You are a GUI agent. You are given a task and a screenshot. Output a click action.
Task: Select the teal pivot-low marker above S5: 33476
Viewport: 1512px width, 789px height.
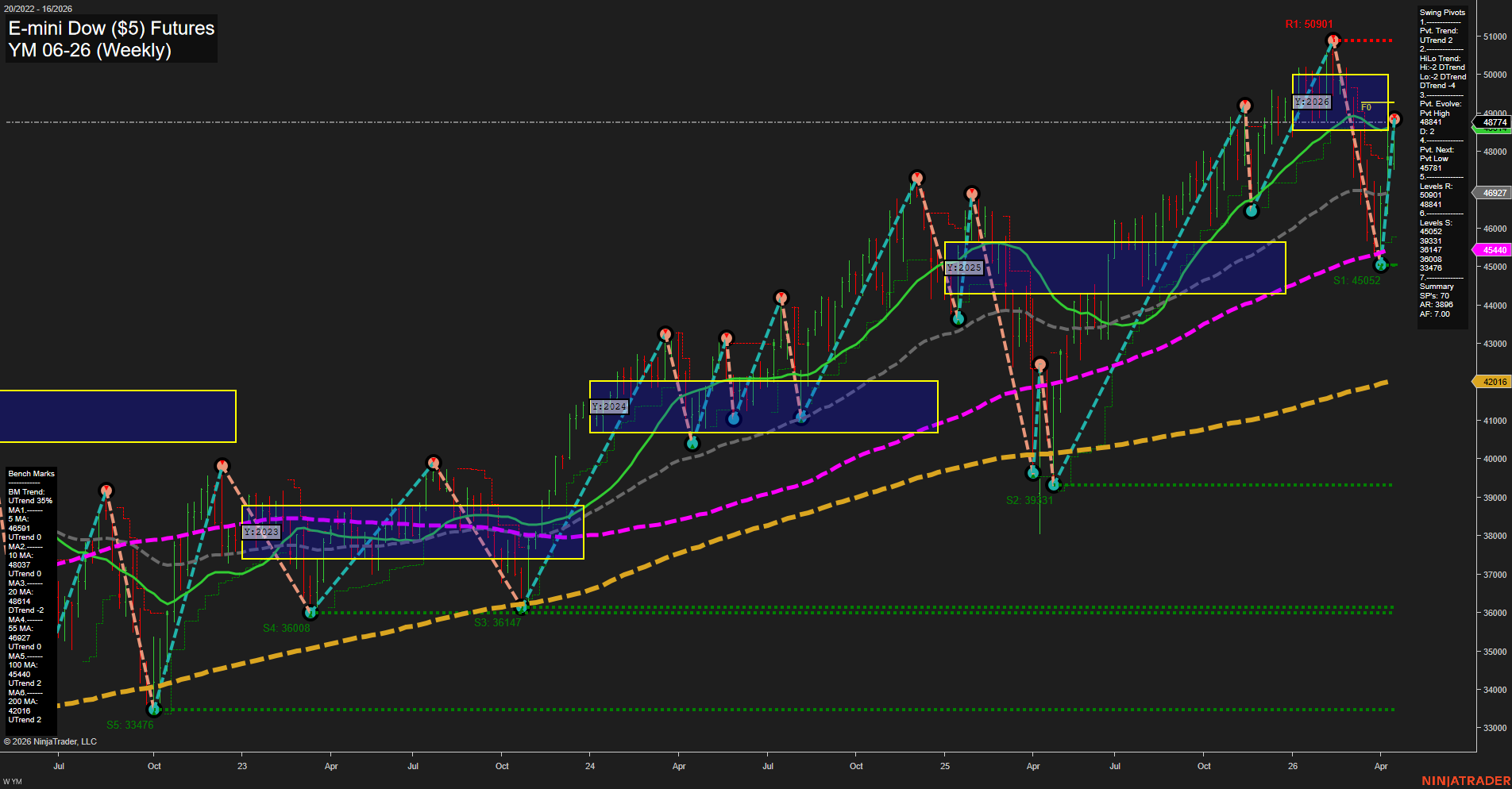(x=154, y=710)
